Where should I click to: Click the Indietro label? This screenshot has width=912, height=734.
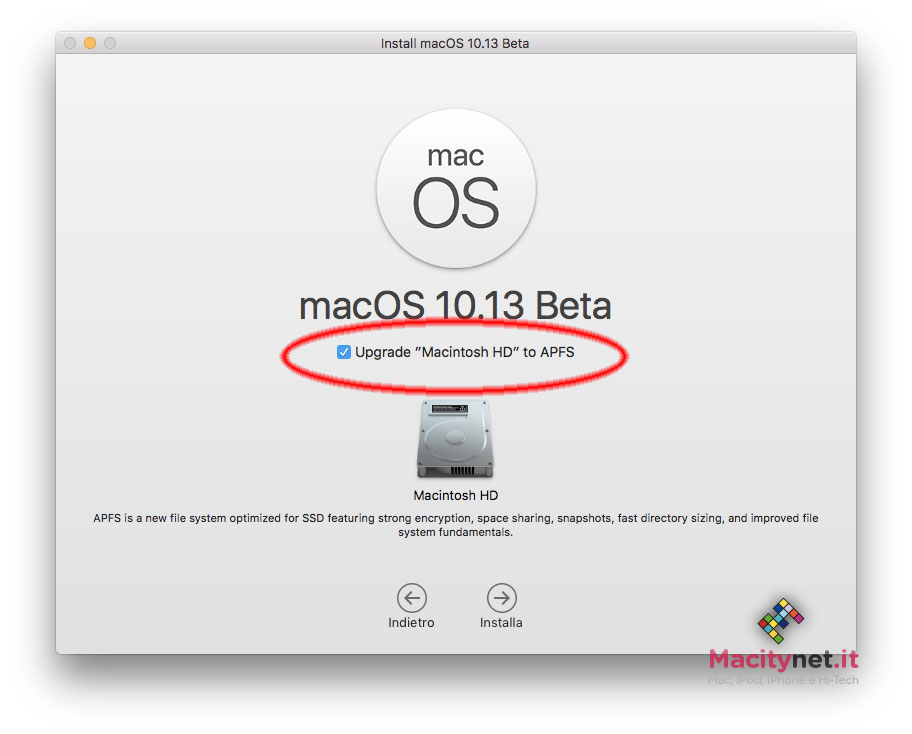click(x=411, y=623)
